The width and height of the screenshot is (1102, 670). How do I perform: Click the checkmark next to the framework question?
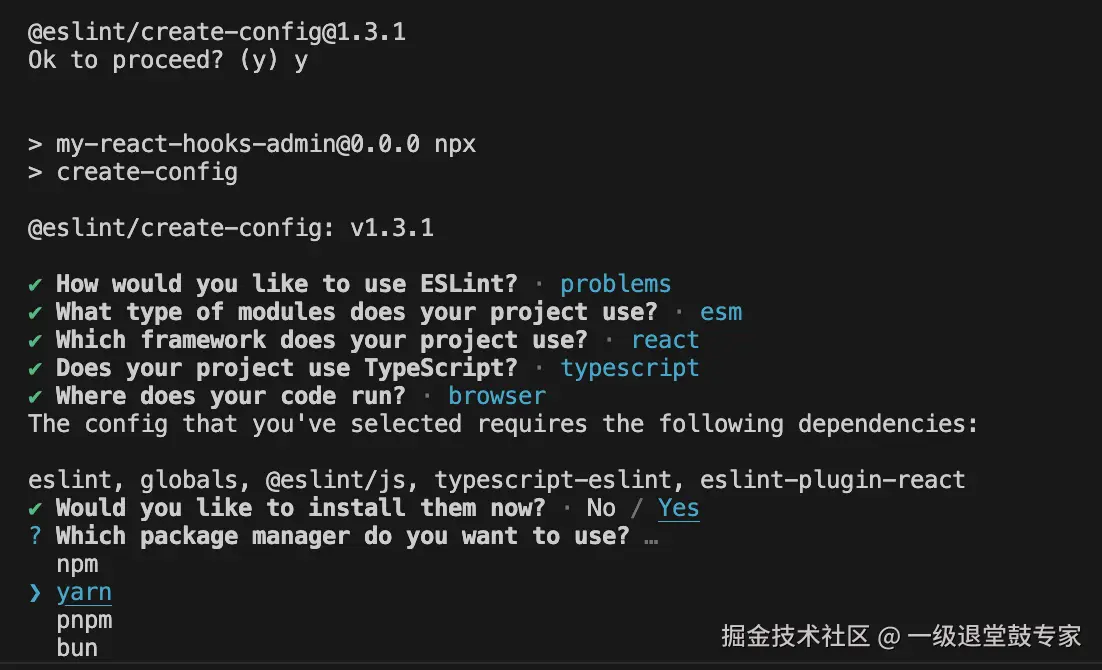(x=35, y=340)
